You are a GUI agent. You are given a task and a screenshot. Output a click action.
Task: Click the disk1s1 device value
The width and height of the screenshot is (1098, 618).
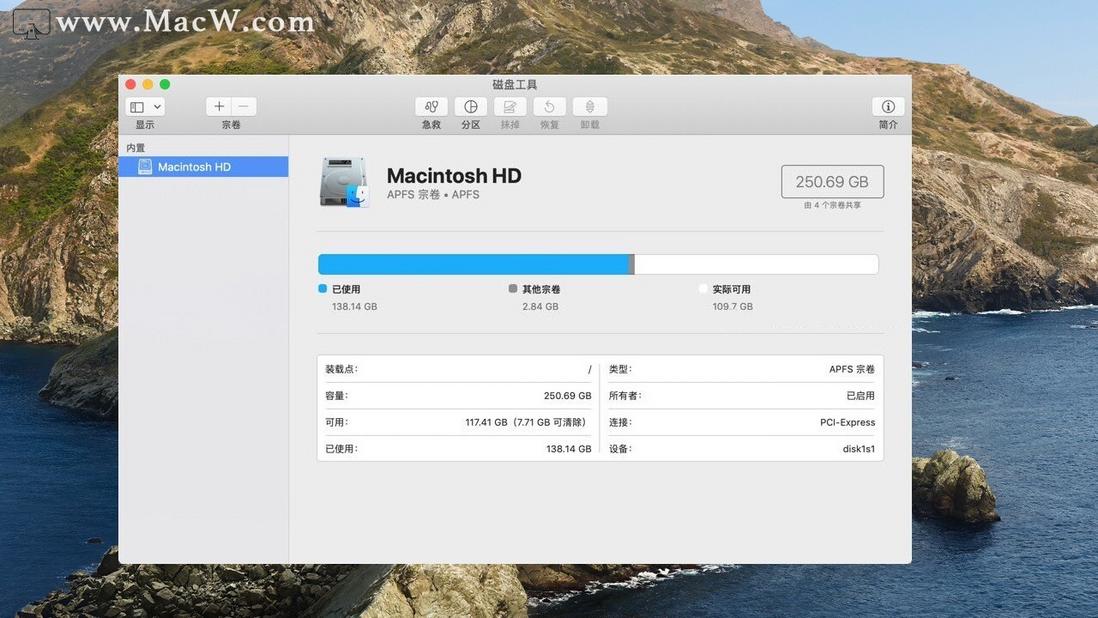pyautogui.click(x=859, y=449)
